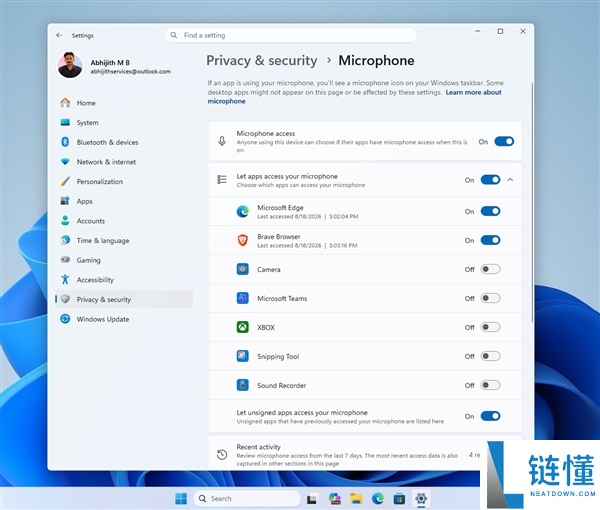Open File Explorer from taskbar

[356, 499]
